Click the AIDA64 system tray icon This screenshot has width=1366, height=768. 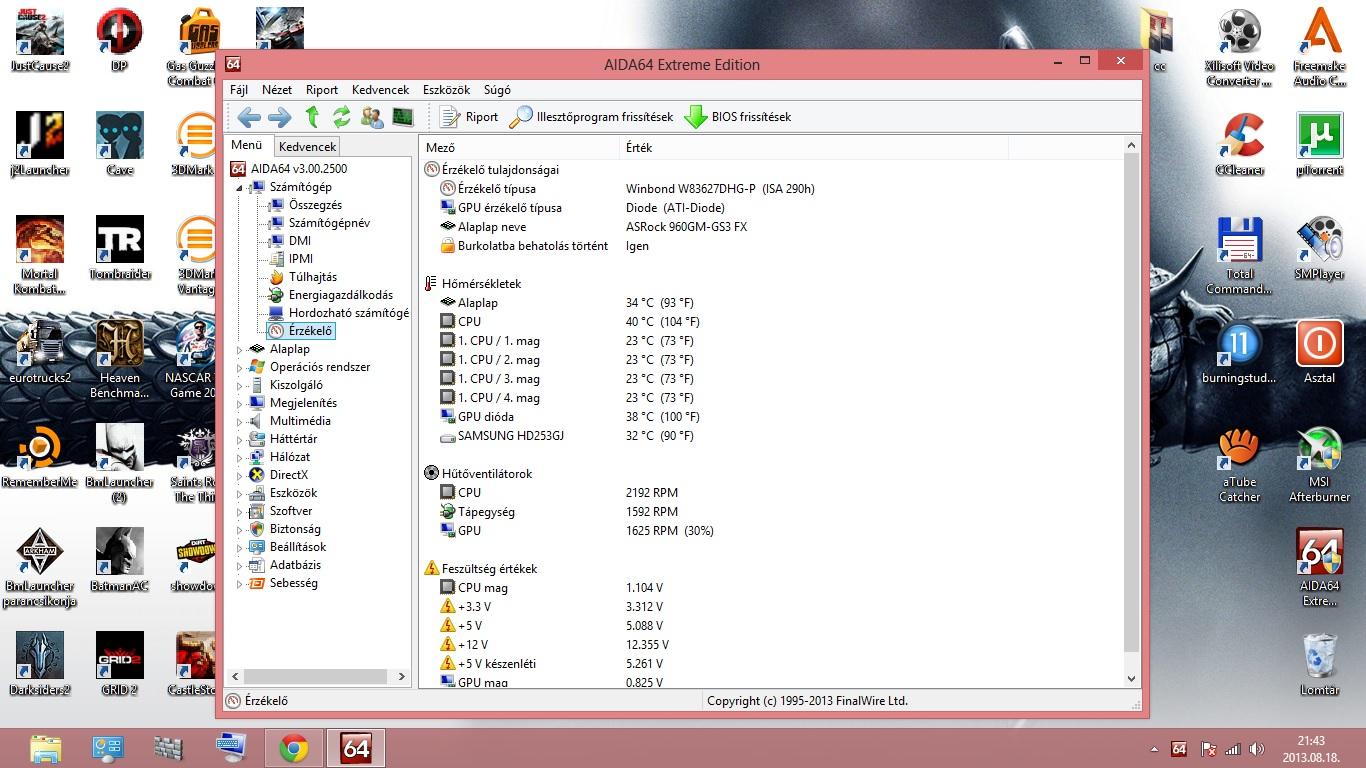1178,749
